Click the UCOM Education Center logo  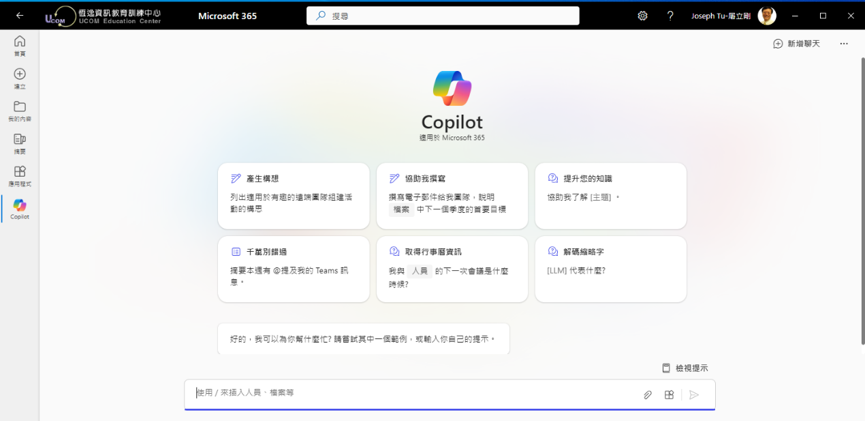[x=103, y=16]
